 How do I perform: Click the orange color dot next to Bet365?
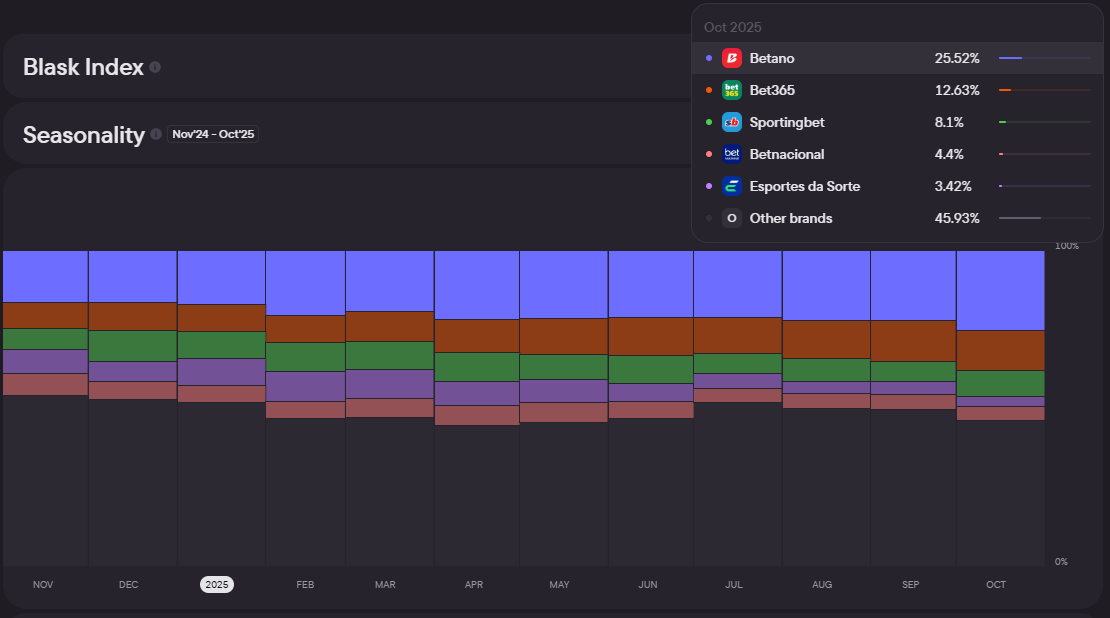tap(709, 90)
